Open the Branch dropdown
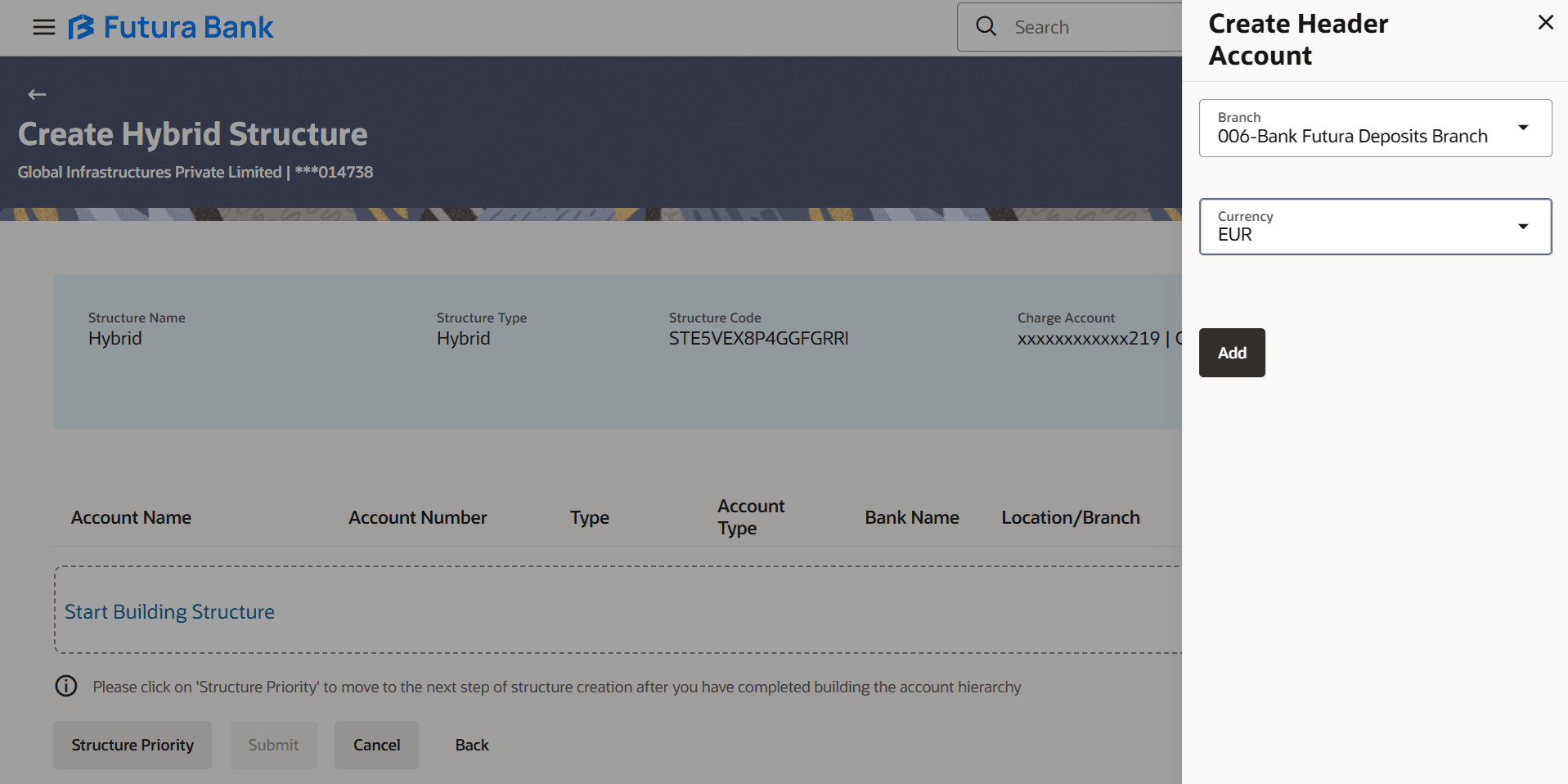1568x784 pixels. (1375, 128)
